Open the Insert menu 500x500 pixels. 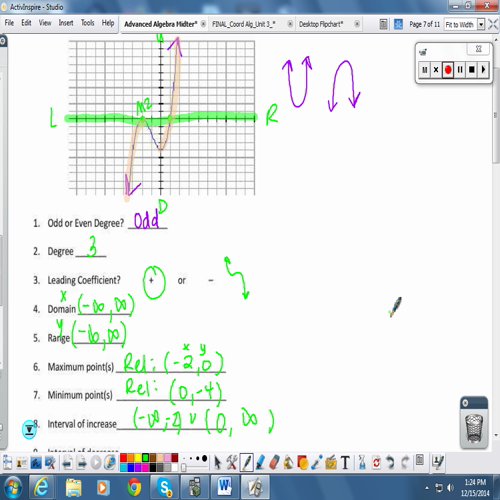66,23
